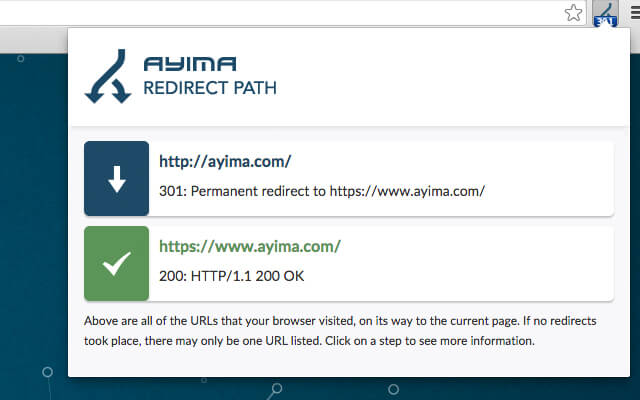Click empty space right of the 200 OK status
Image resolution: width=640 pixels, height=400 pixels.
tap(450, 274)
